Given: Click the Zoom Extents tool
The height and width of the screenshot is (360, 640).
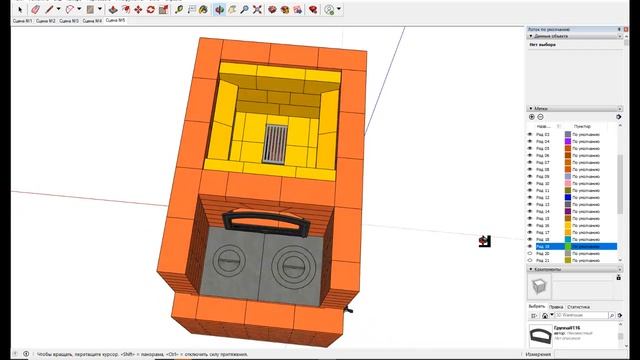Looking at the screenshot, I should coord(257,9).
